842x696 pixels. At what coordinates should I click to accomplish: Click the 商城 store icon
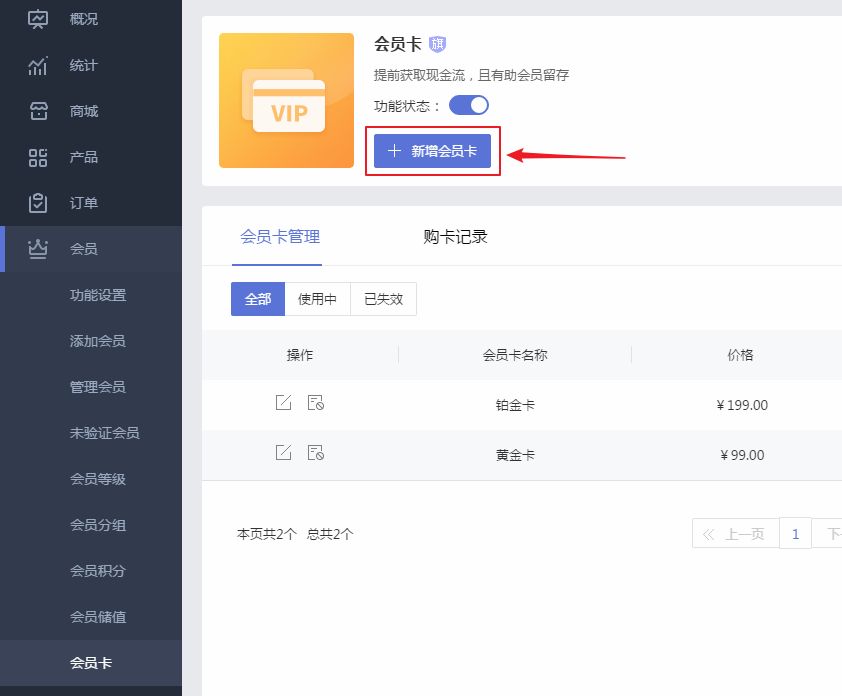38,111
